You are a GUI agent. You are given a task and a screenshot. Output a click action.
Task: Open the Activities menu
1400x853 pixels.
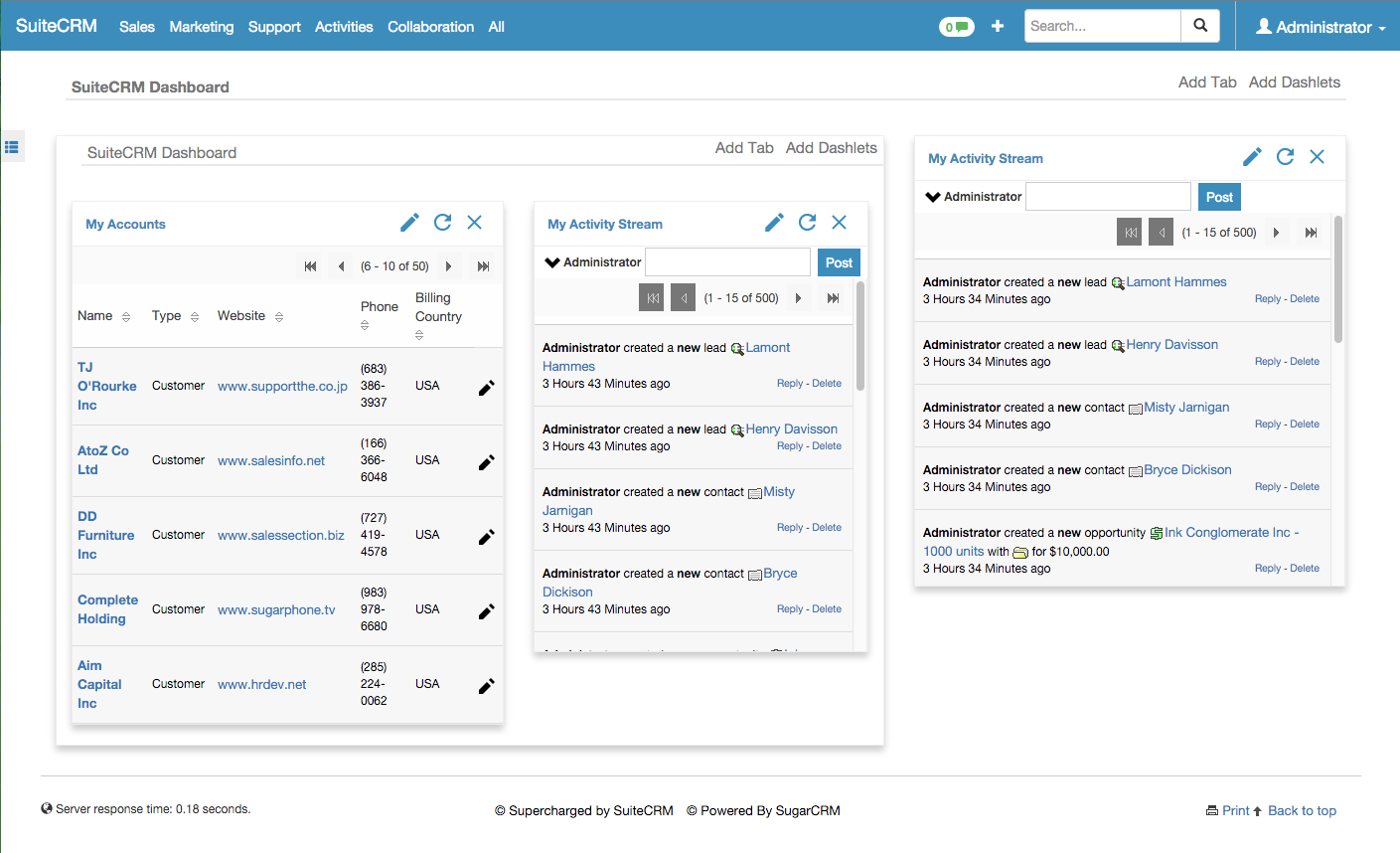click(344, 27)
